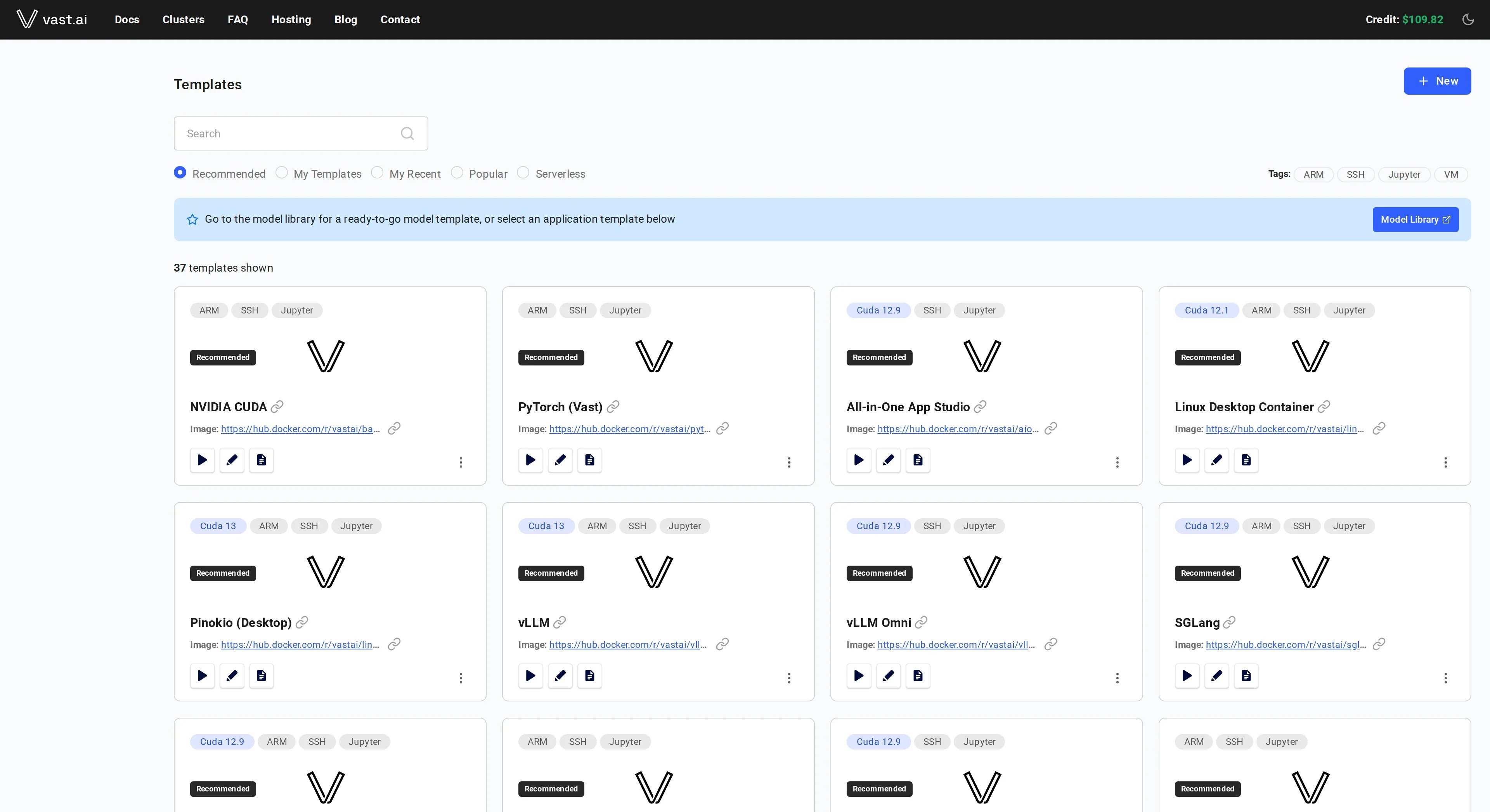Edit the NVIDIA CUDA template
The width and height of the screenshot is (1490, 812).
pos(232,461)
